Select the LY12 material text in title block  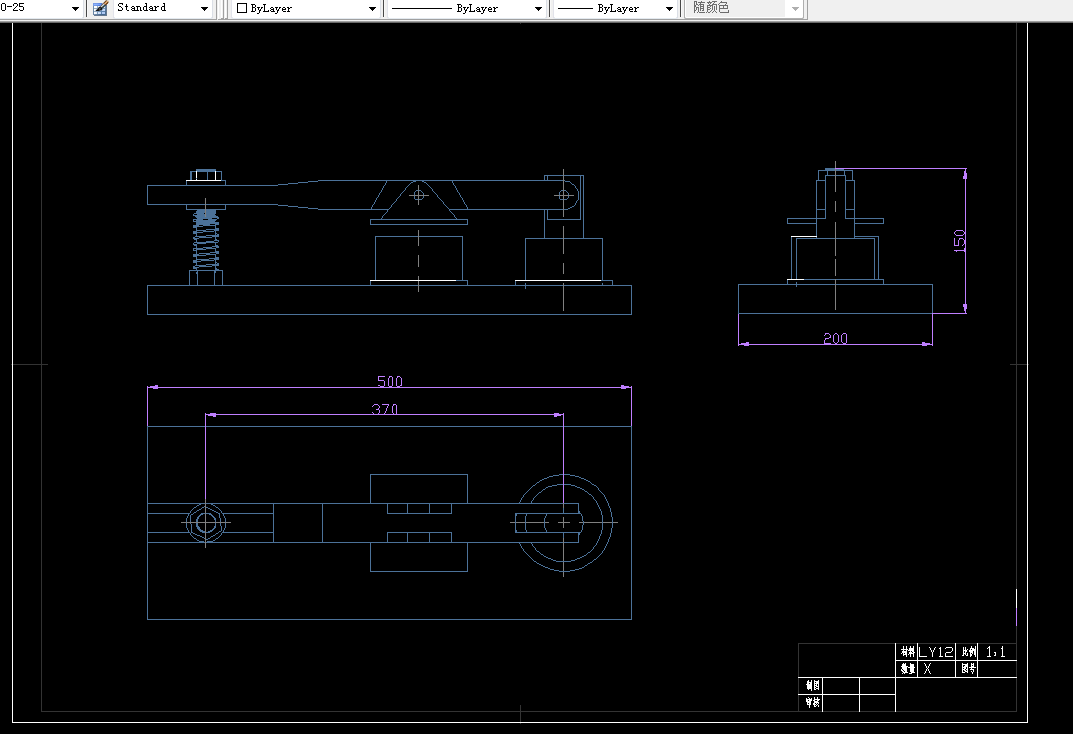pyautogui.click(x=935, y=652)
